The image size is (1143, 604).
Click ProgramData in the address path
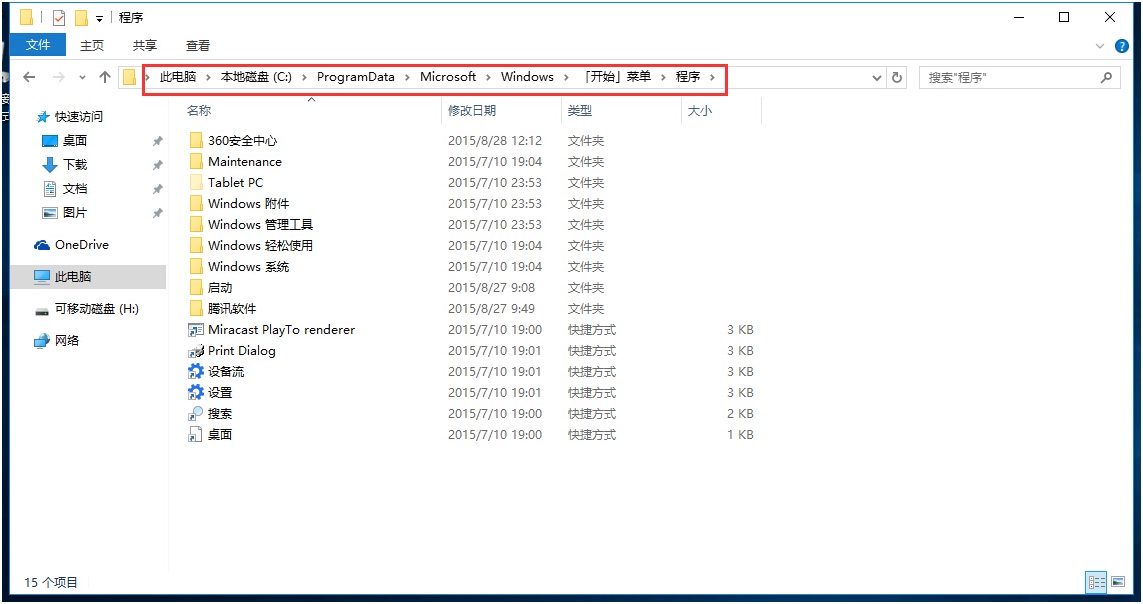pyautogui.click(x=355, y=77)
